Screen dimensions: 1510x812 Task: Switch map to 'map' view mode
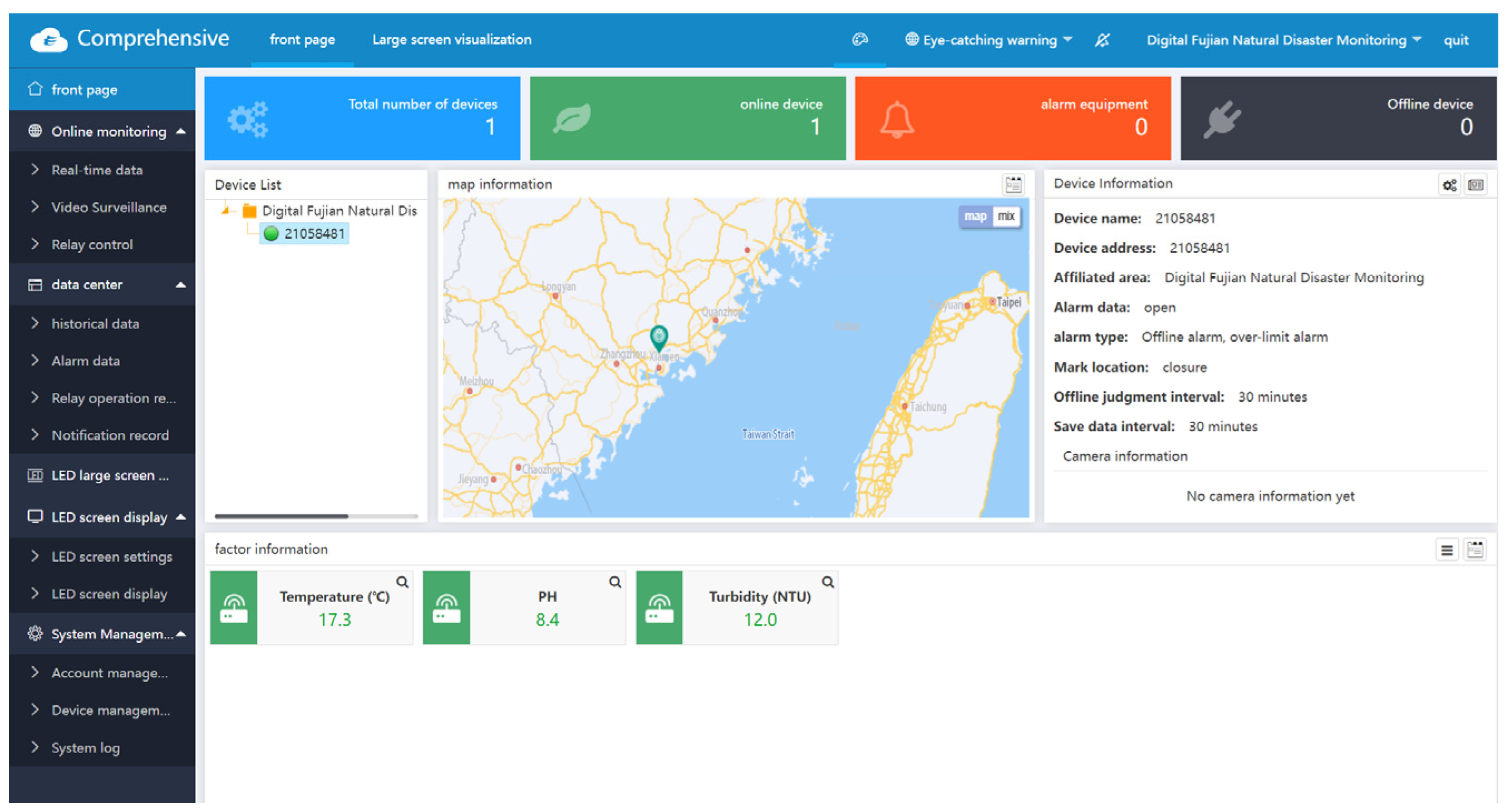(x=975, y=216)
